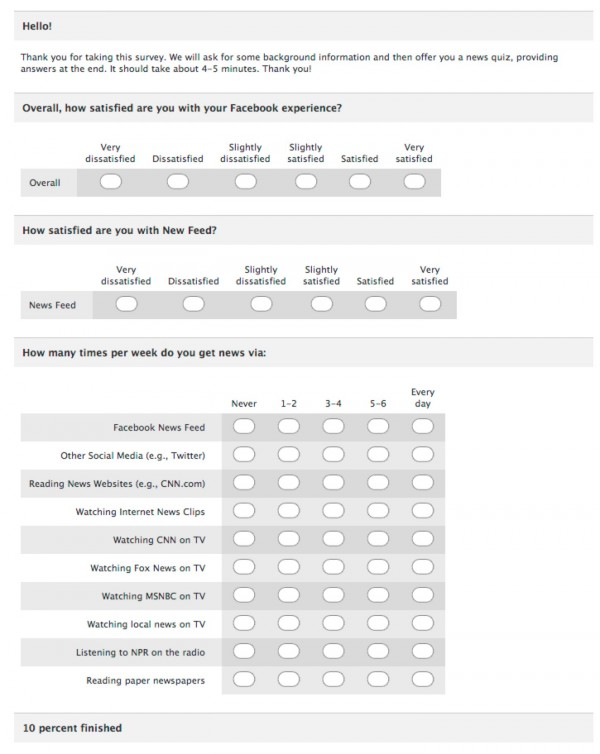
Task: Select 'Very satisfied' for News Feed
Action: pos(429,305)
